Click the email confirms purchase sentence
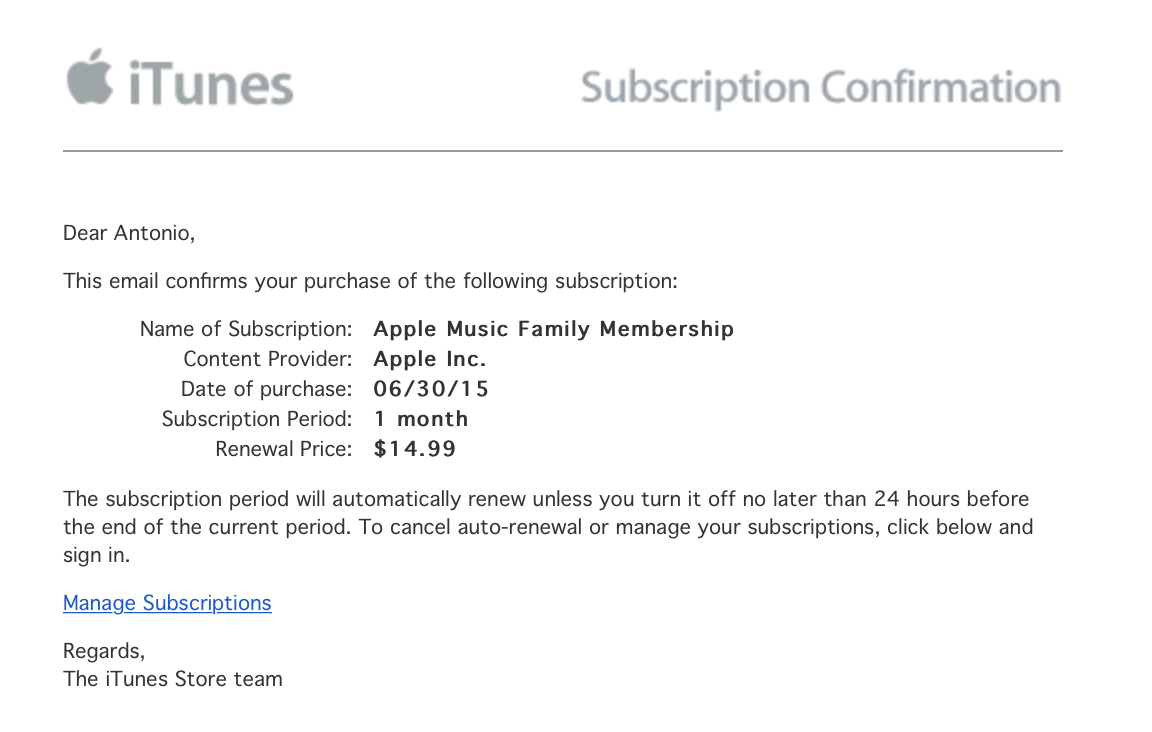Image resolution: width=1152 pixels, height=732 pixels. [370, 281]
